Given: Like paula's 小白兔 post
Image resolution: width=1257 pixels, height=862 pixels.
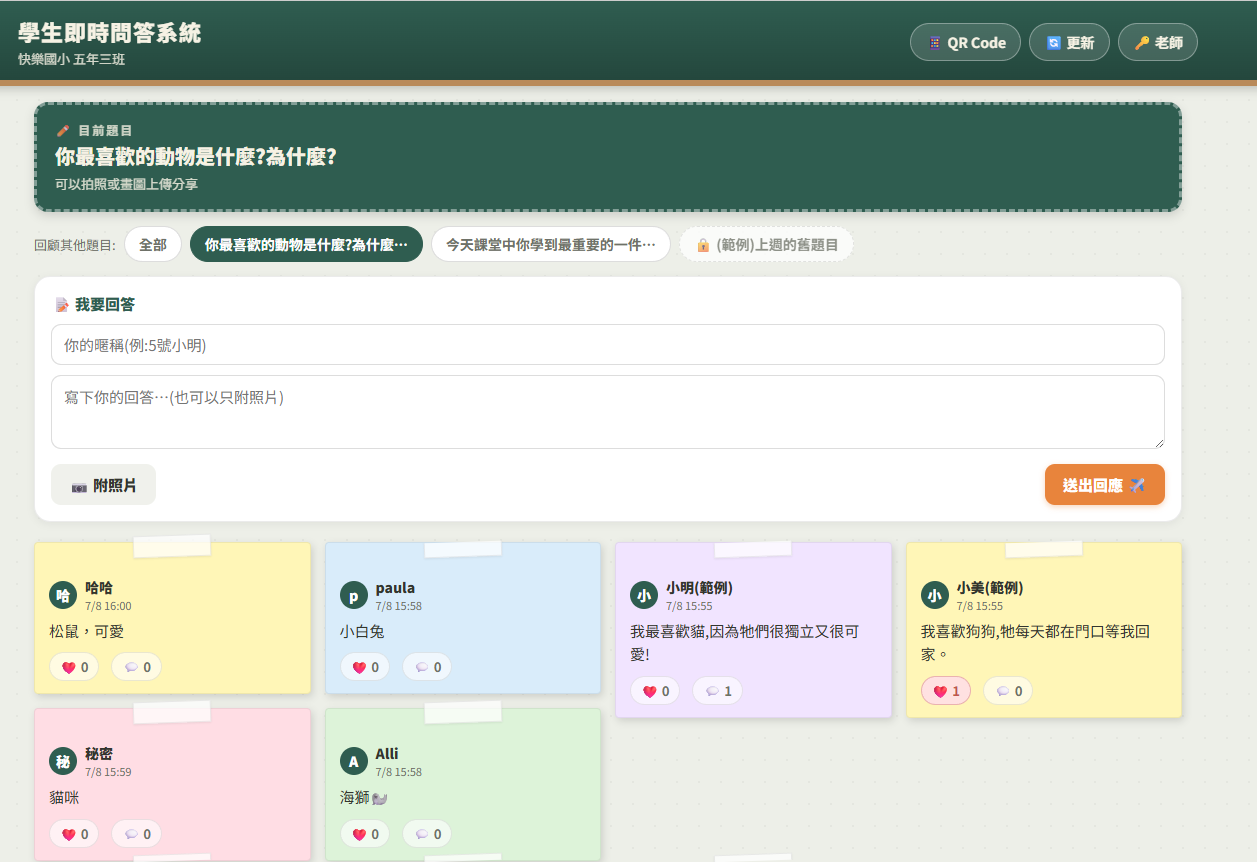Looking at the screenshot, I should click(x=365, y=667).
